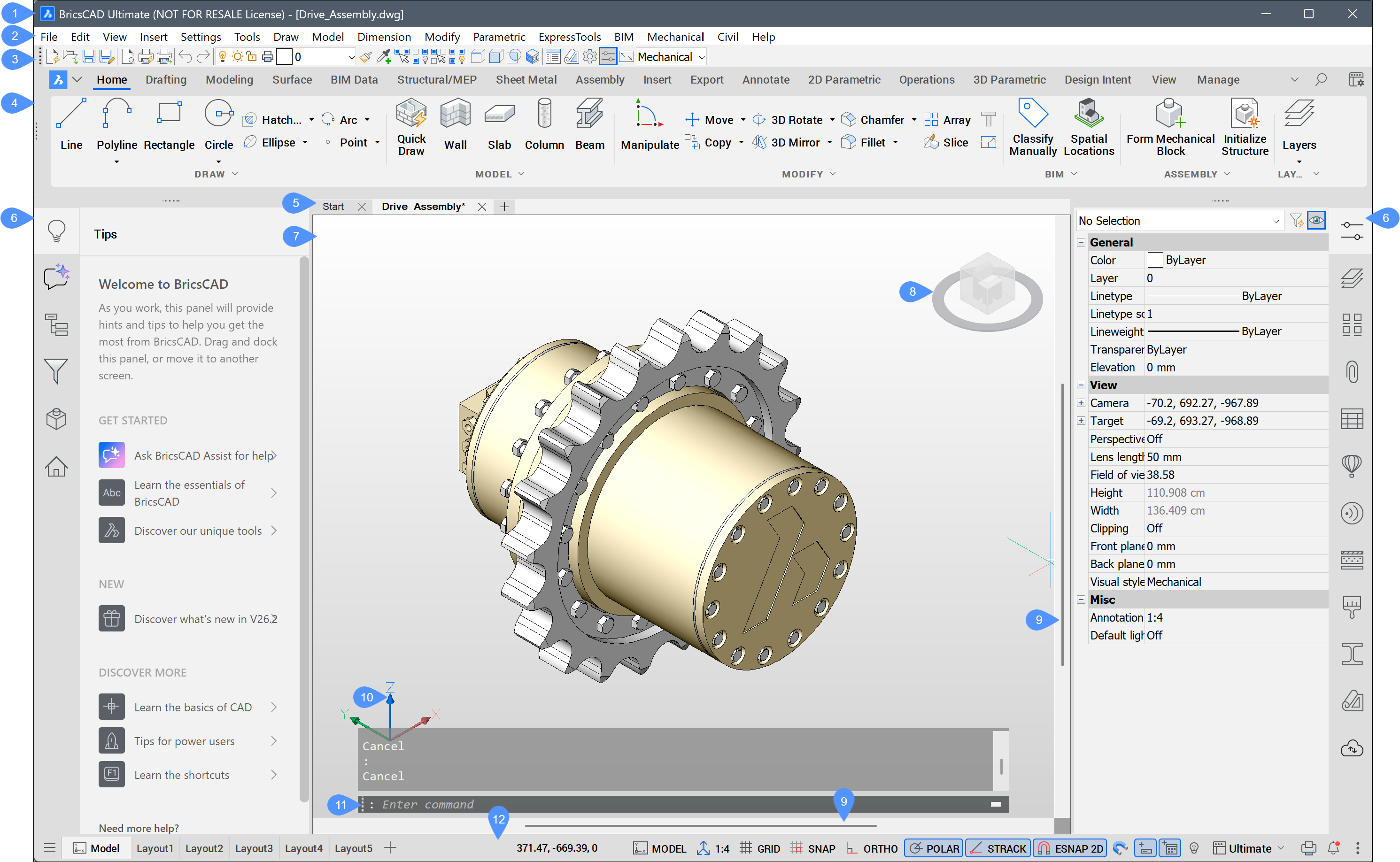Screen dimensions: 1400x862
Task: Open the Ultimate workspace dropdown
Action: click(1248, 848)
